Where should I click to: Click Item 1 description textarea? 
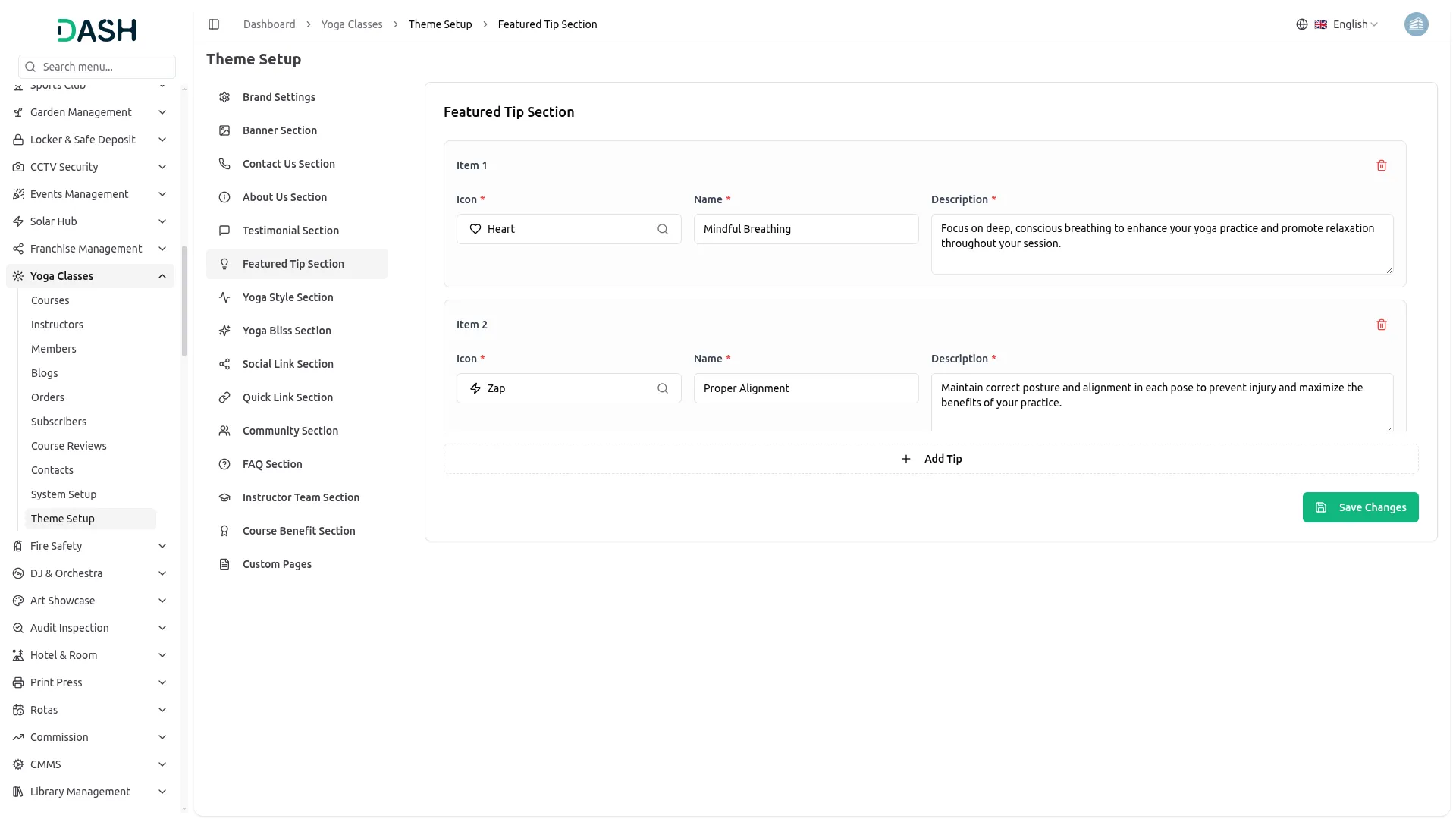click(x=1163, y=244)
